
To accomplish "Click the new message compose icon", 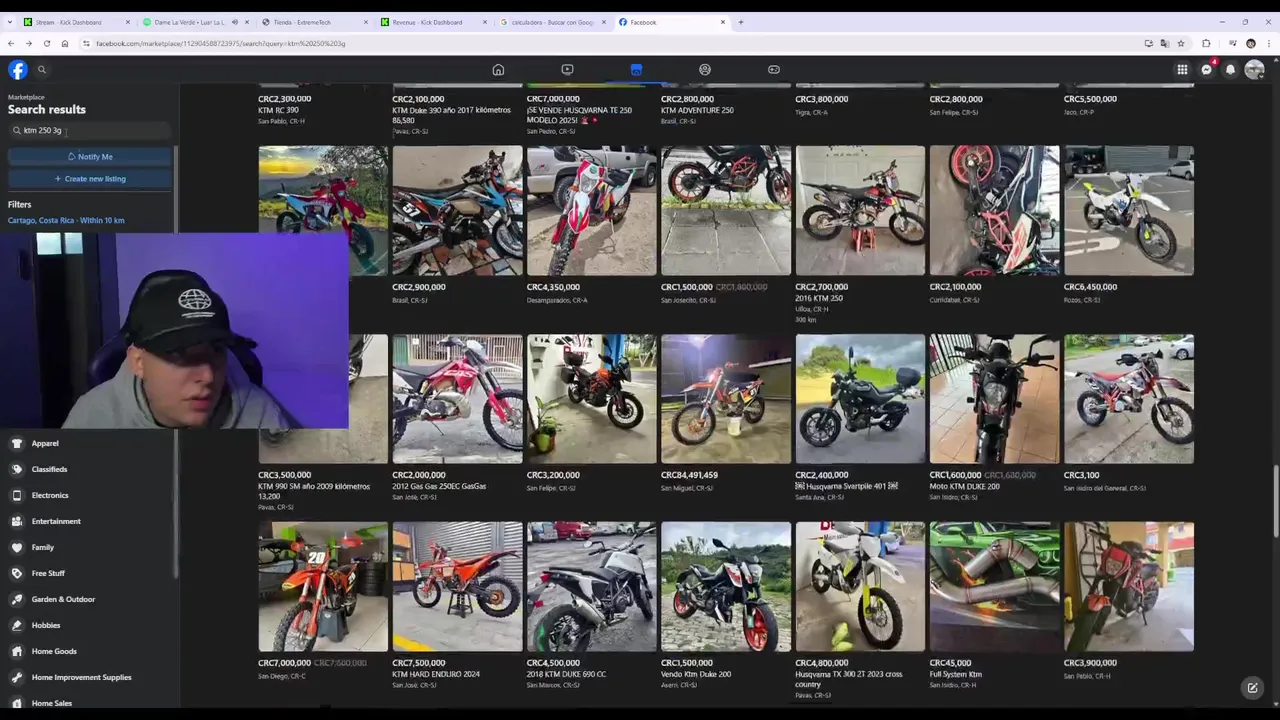I will 1252,688.
